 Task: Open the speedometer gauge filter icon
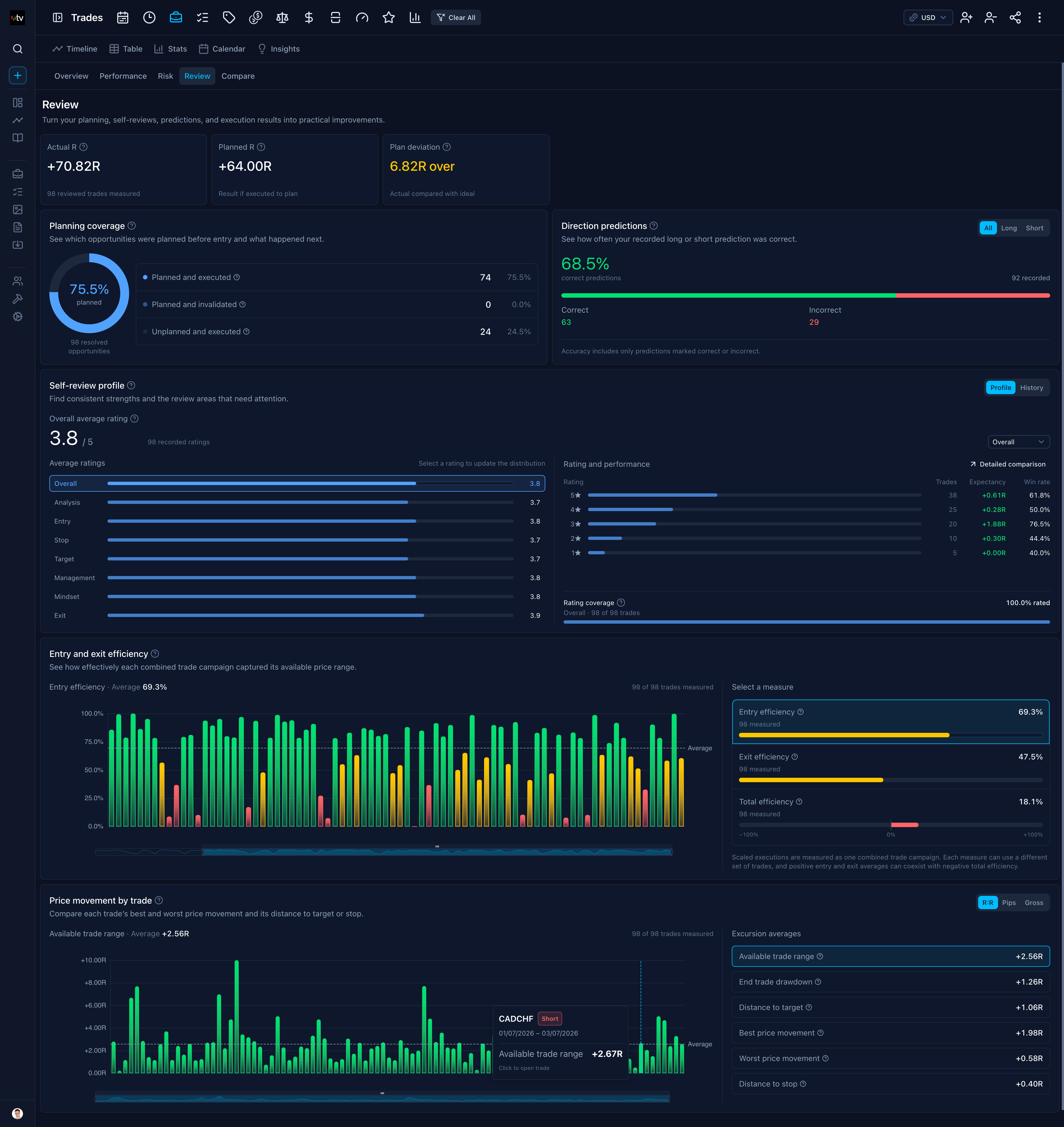tap(362, 17)
